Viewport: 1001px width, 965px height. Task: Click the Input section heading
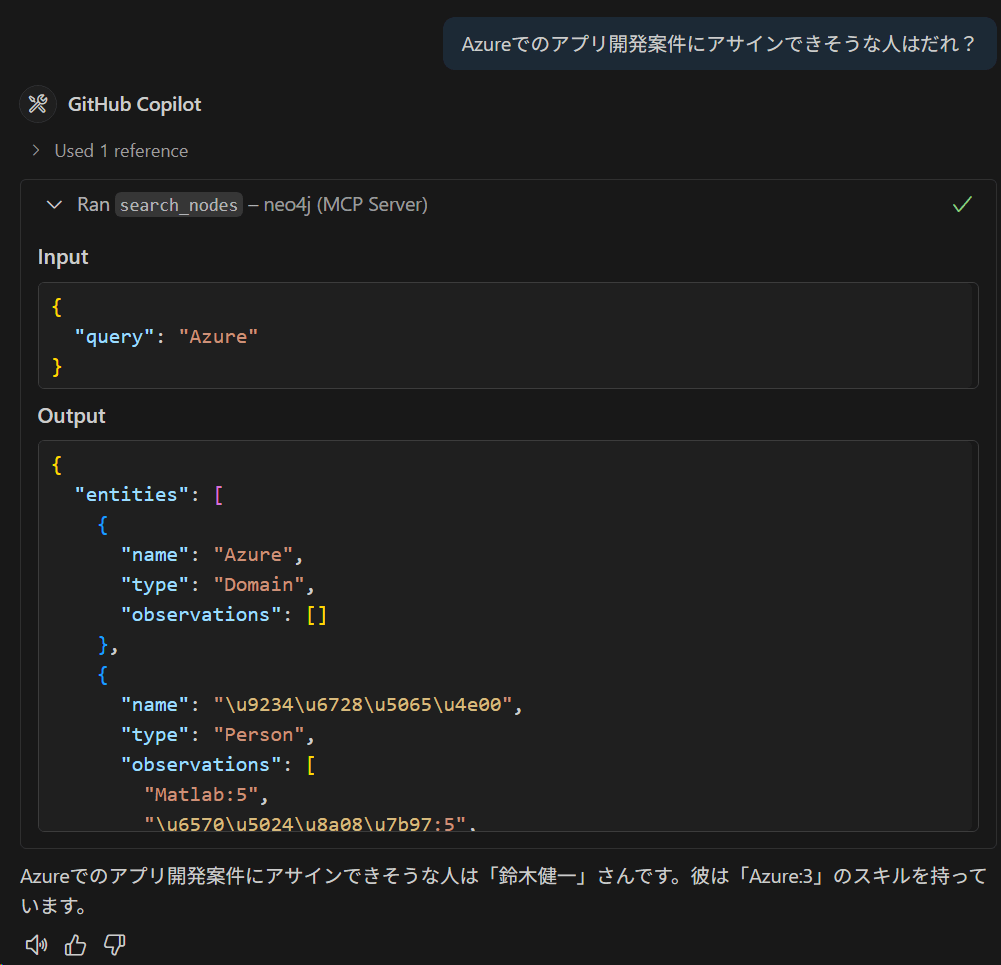point(63,257)
